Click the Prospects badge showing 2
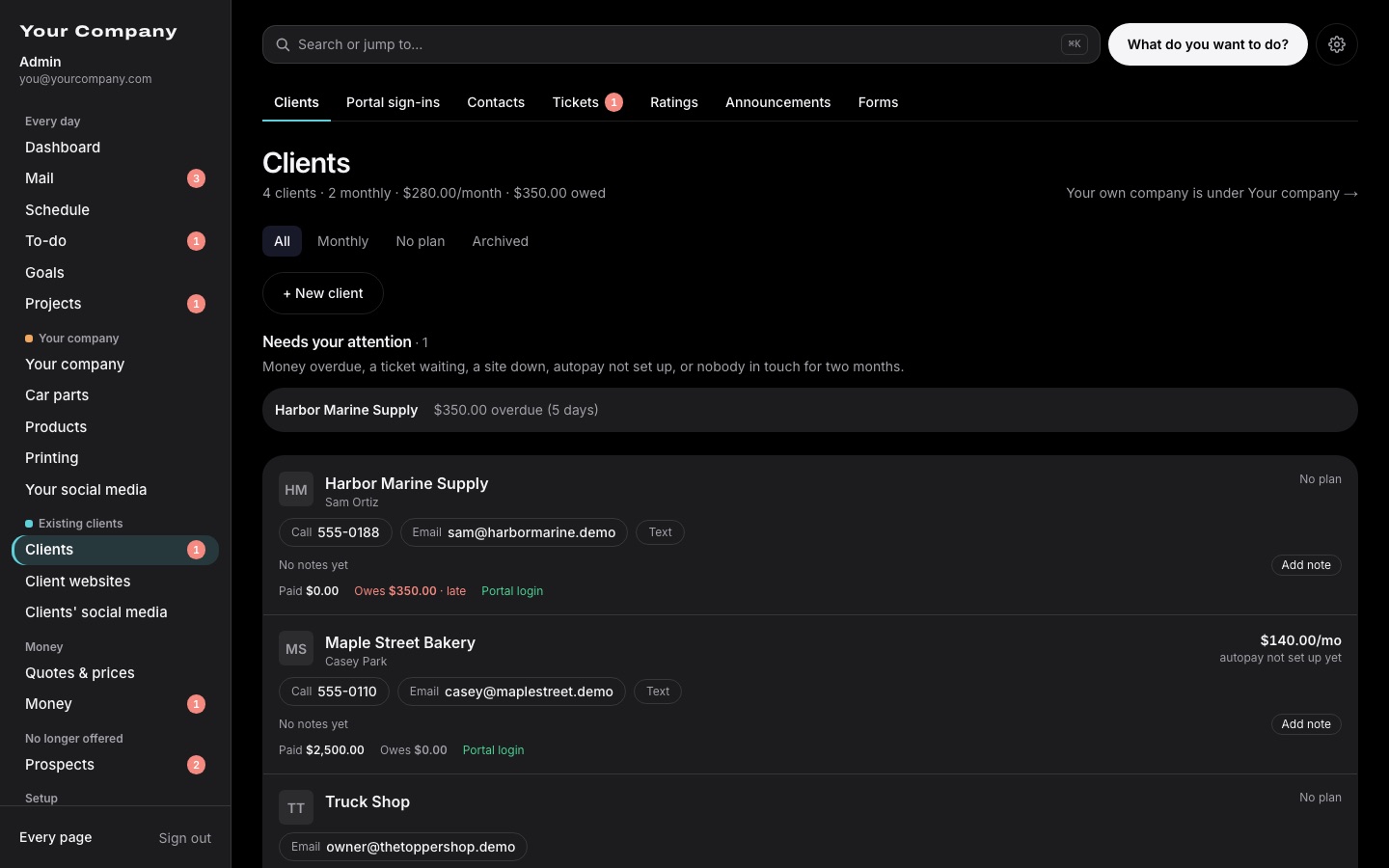 (x=196, y=765)
